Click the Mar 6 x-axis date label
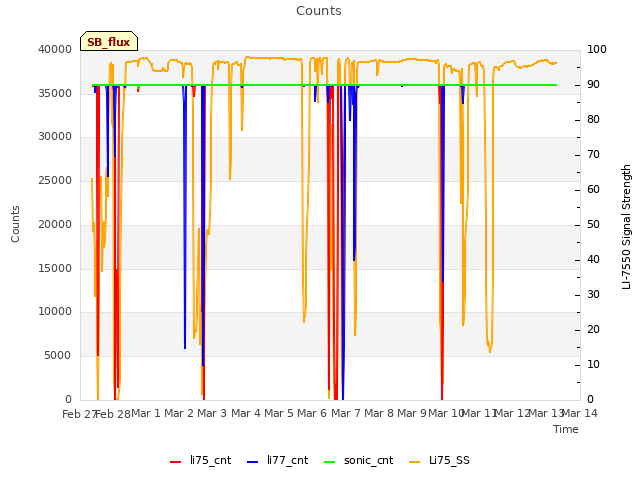This screenshot has width=640, height=480. (312, 413)
